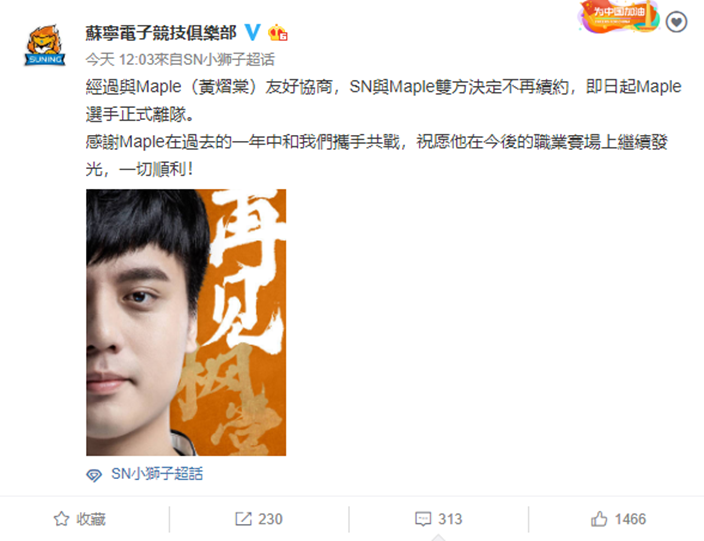Click the thumbs-up like icon
The width and height of the screenshot is (704, 541).
point(599,519)
